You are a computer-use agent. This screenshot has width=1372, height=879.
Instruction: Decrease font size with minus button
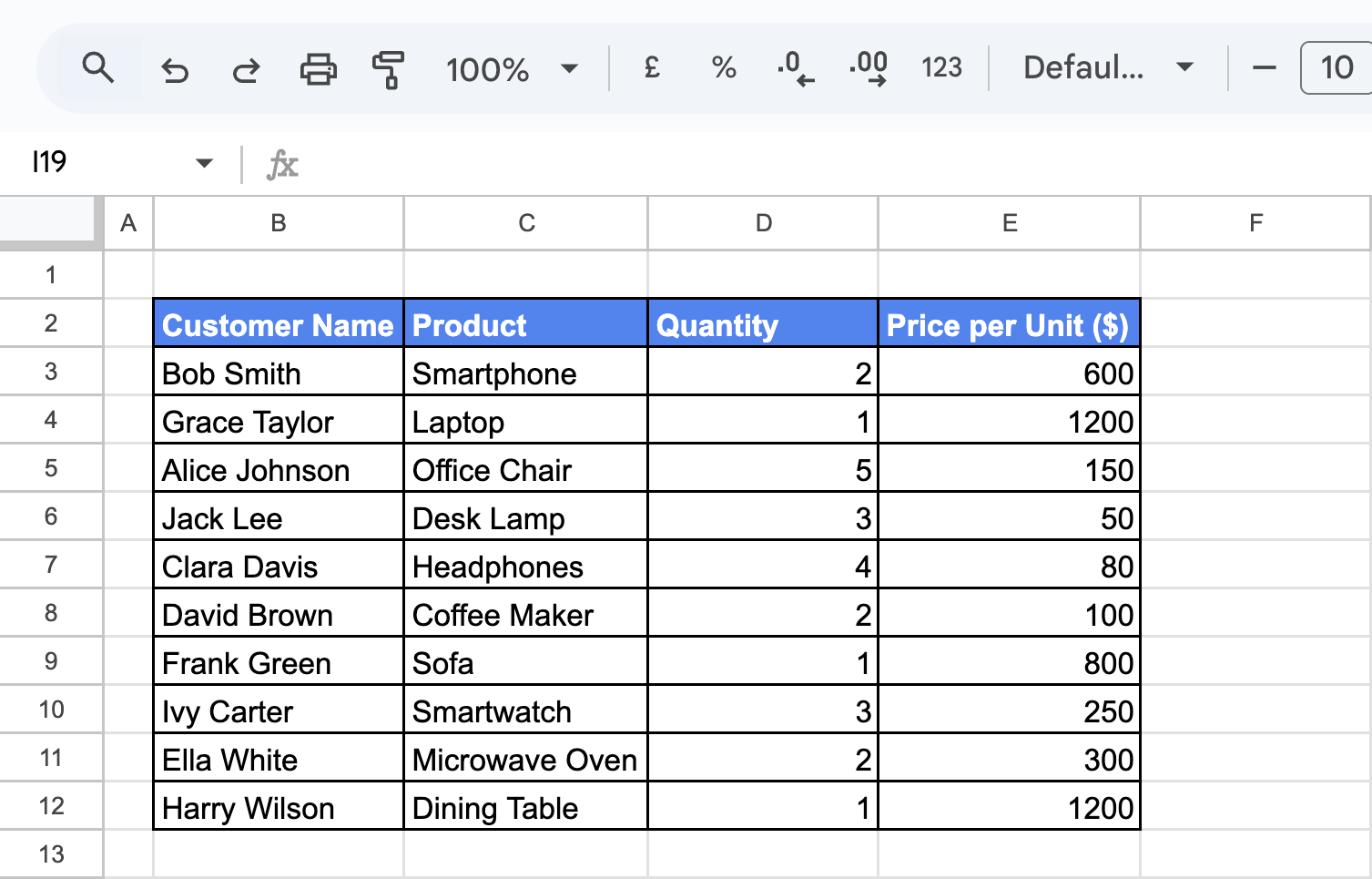(1264, 68)
